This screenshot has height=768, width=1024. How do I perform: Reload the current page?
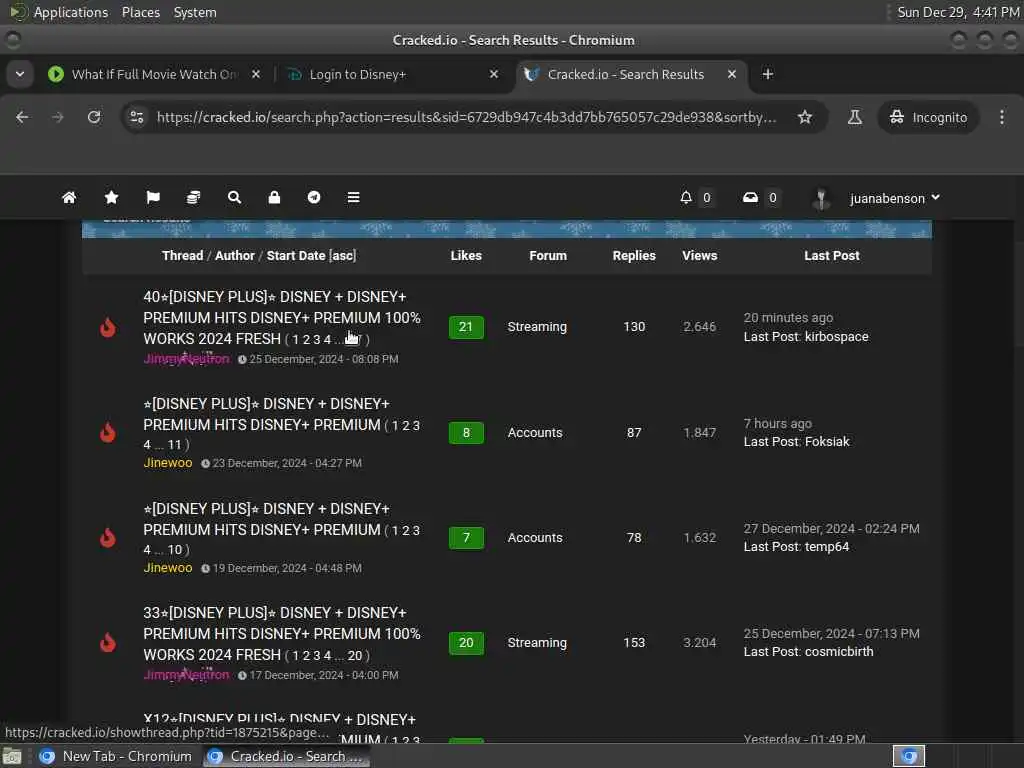click(x=94, y=117)
